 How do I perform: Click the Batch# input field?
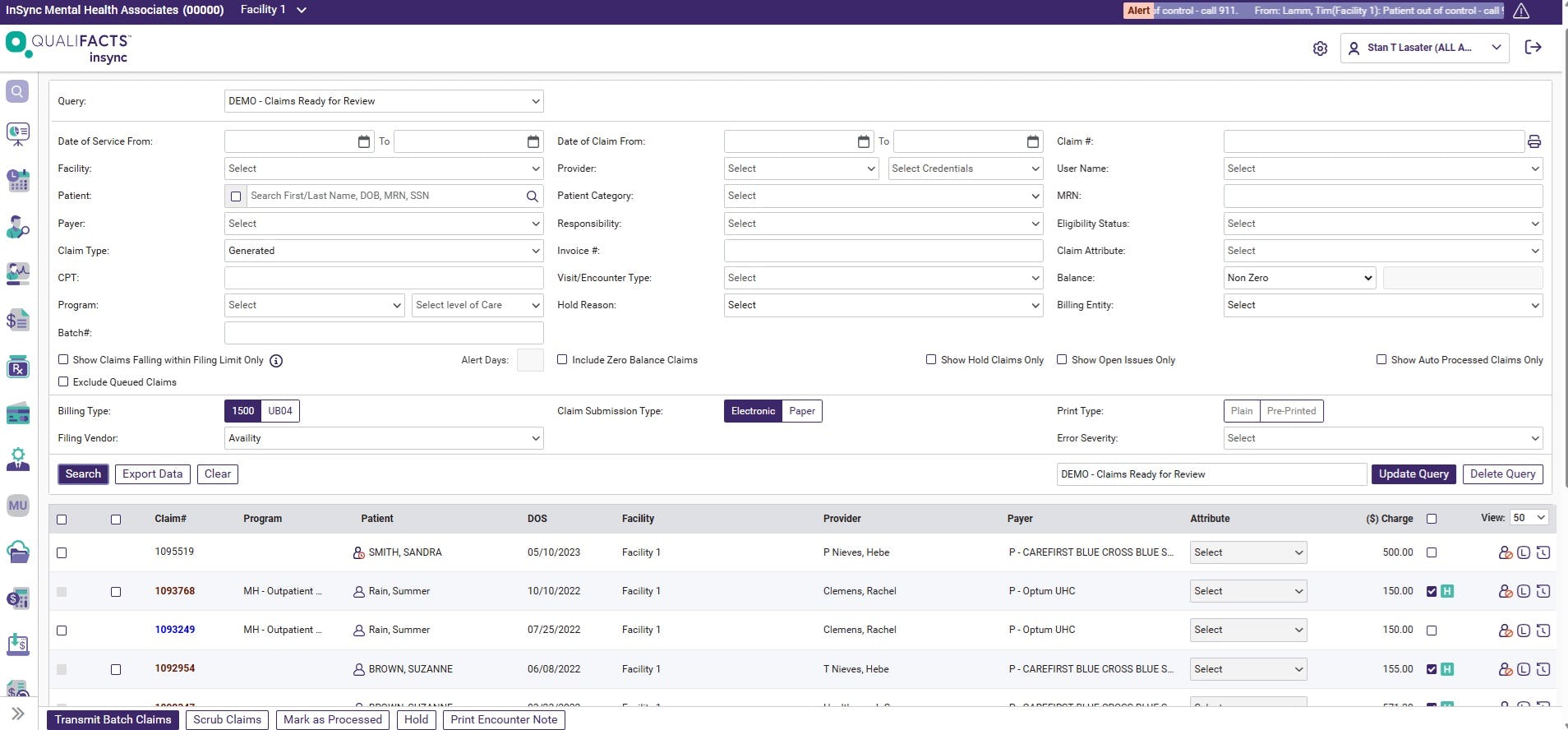point(384,333)
